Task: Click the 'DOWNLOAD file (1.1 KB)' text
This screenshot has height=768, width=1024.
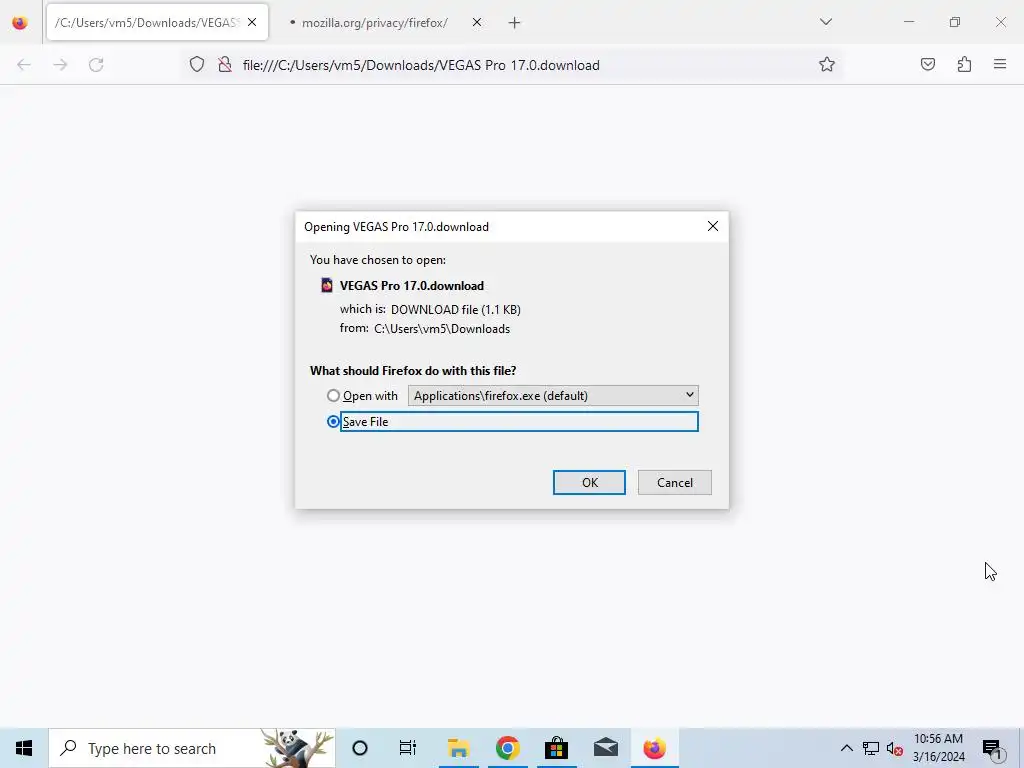Action: pyautogui.click(x=456, y=310)
